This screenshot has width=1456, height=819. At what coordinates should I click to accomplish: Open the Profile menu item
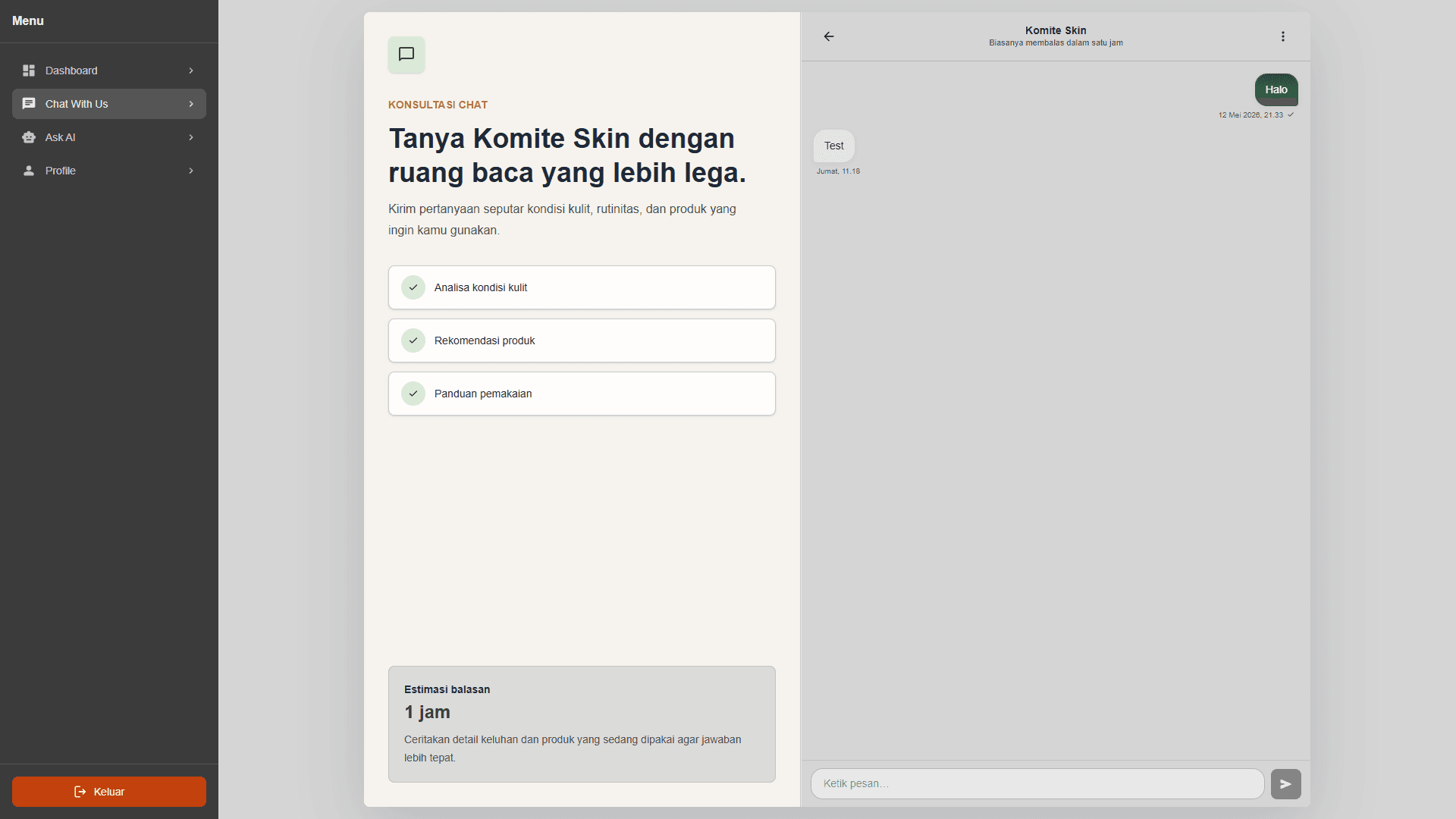[109, 171]
